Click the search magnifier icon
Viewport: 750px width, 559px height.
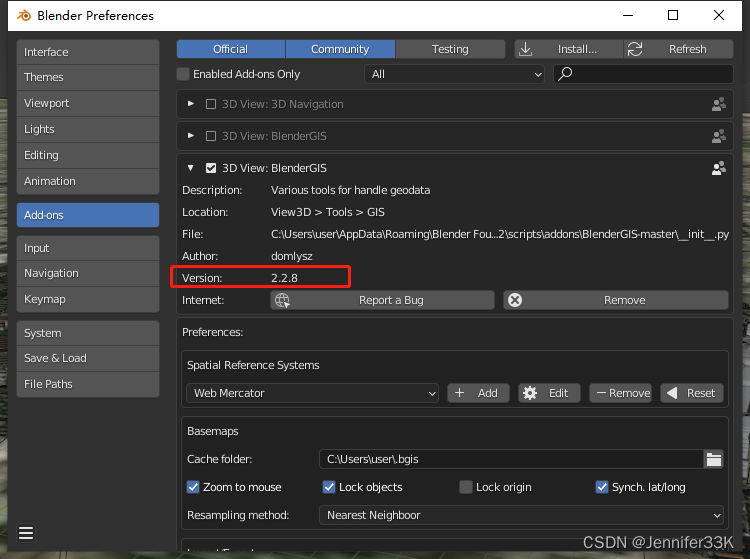click(x=565, y=74)
